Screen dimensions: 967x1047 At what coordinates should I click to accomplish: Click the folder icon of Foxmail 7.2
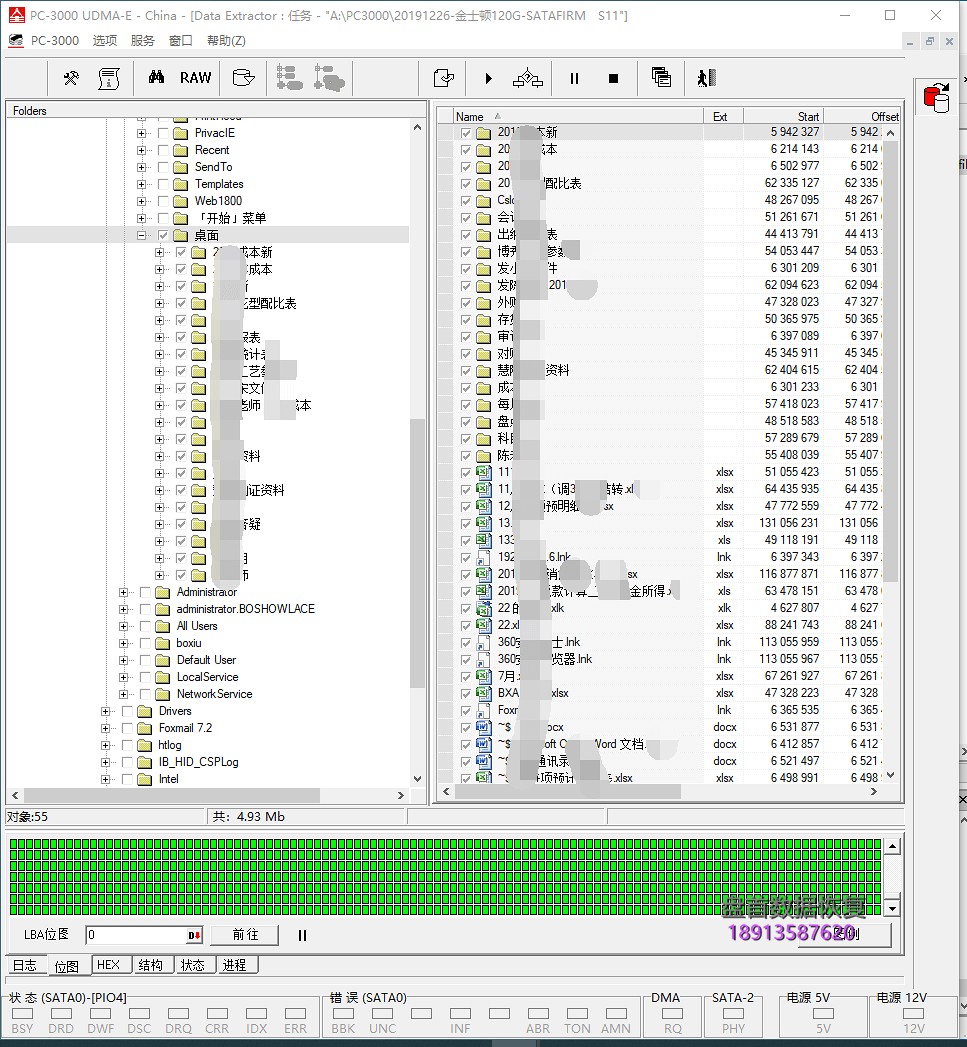[x=144, y=728]
